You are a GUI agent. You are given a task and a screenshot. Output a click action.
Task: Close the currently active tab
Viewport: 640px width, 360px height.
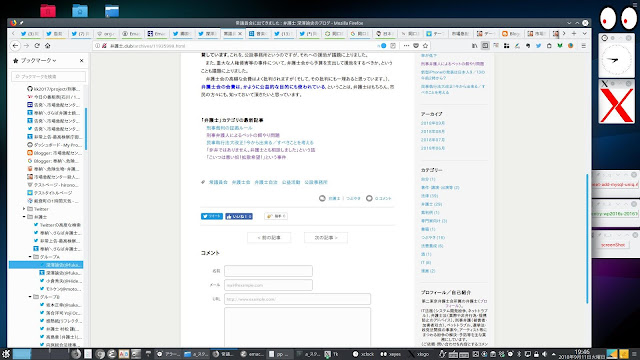[240, 34]
